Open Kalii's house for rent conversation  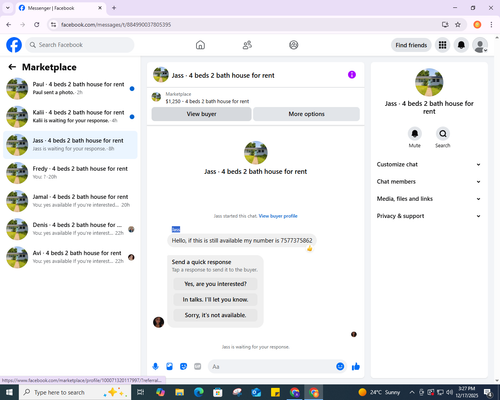point(70,117)
